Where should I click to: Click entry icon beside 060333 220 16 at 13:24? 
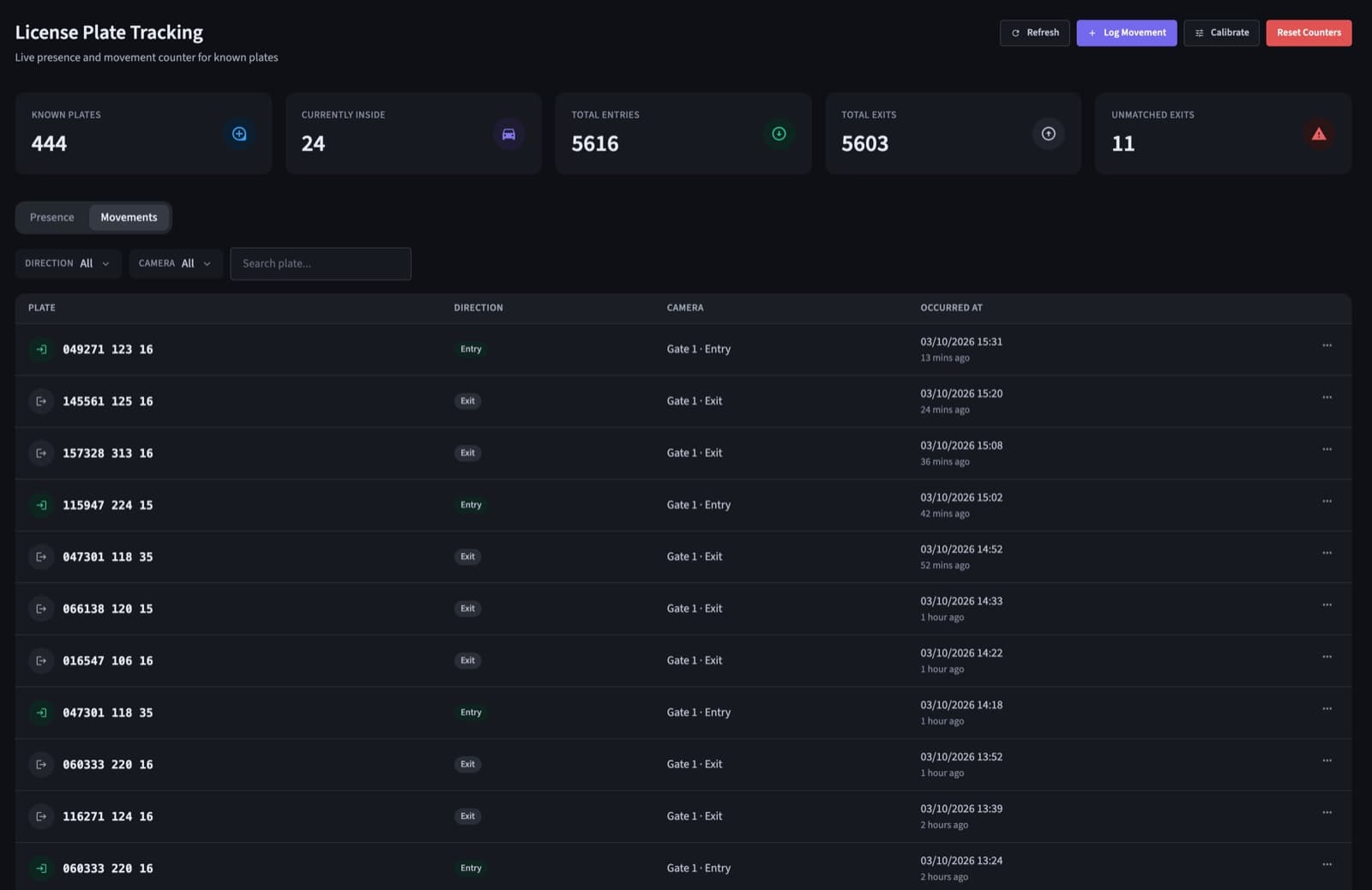pyautogui.click(x=41, y=869)
